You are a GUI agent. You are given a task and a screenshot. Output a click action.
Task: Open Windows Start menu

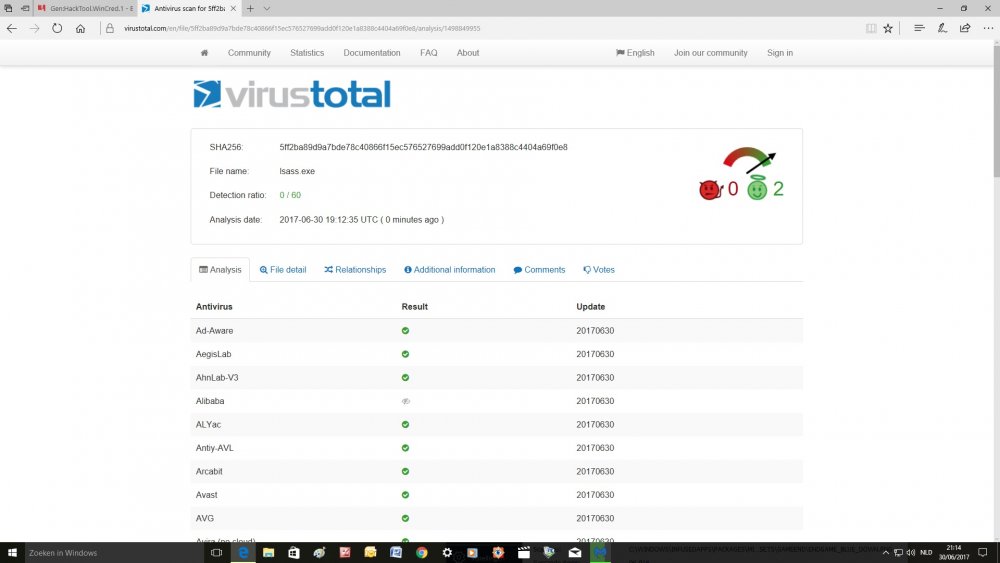click(x=11, y=553)
